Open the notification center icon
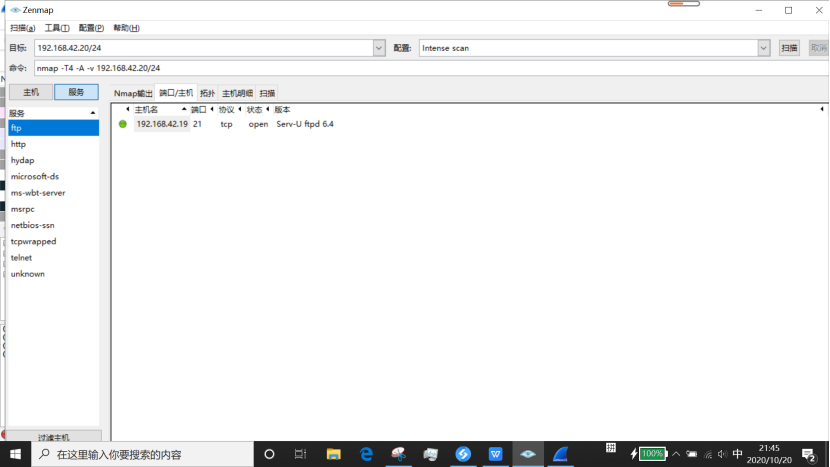 coord(809,455)
